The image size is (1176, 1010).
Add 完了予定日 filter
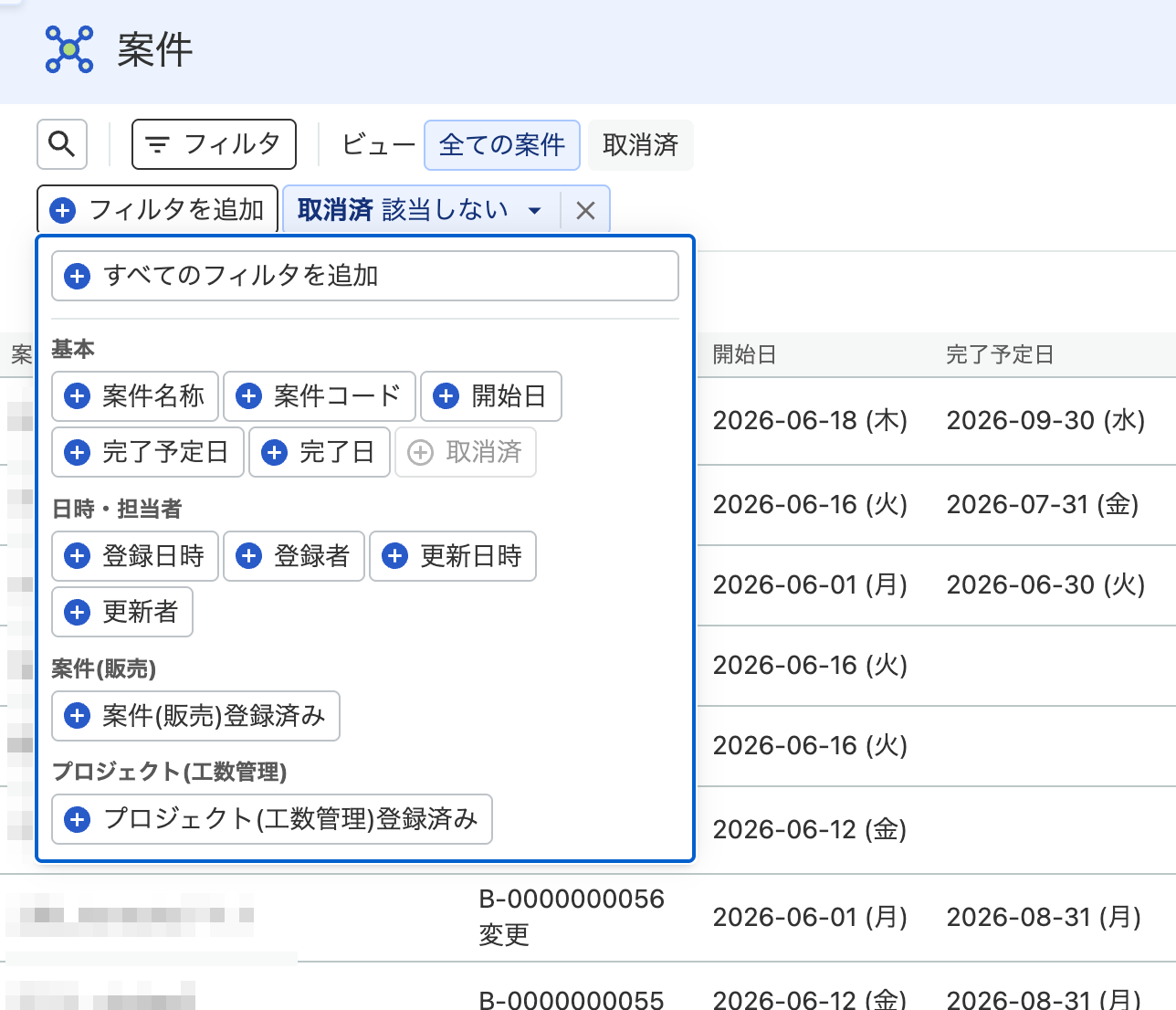point(148,452)
